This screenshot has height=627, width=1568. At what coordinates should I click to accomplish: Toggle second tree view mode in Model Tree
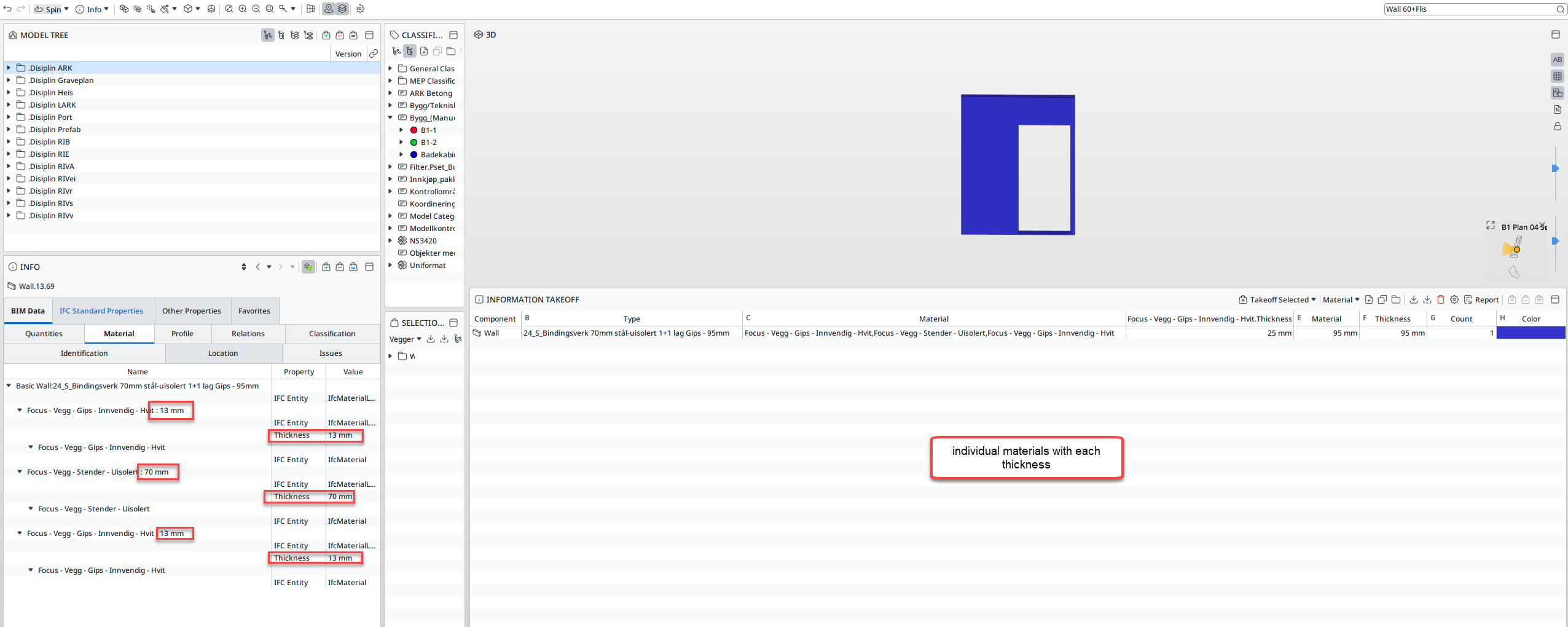pyautogui.click(x=281, y=35)
